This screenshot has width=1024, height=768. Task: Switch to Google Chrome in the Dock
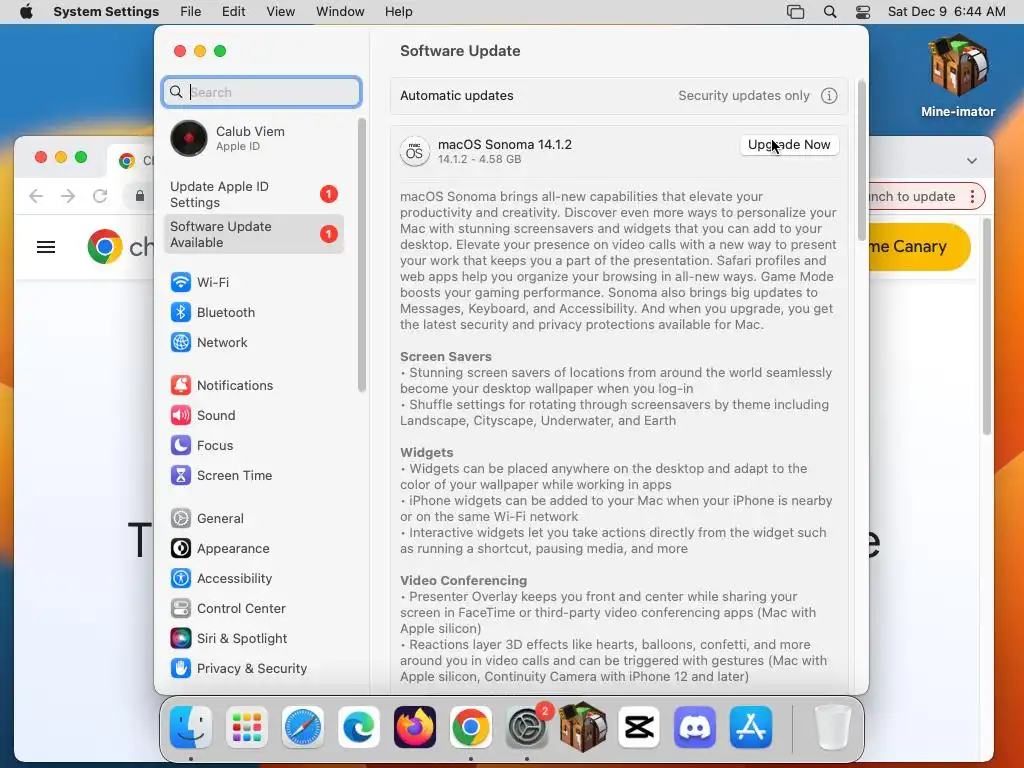coord(471,727)
